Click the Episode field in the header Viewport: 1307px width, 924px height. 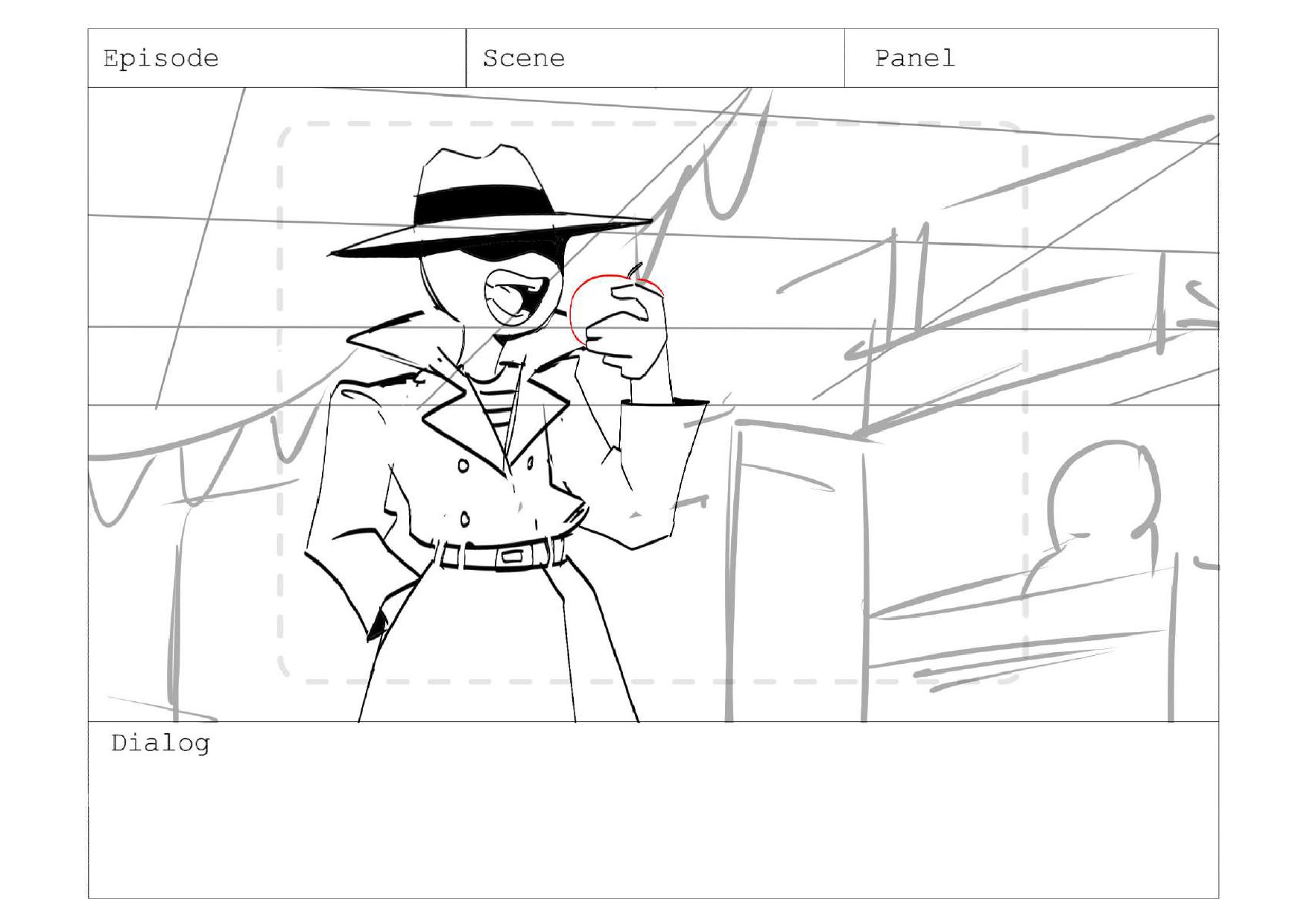277,58
